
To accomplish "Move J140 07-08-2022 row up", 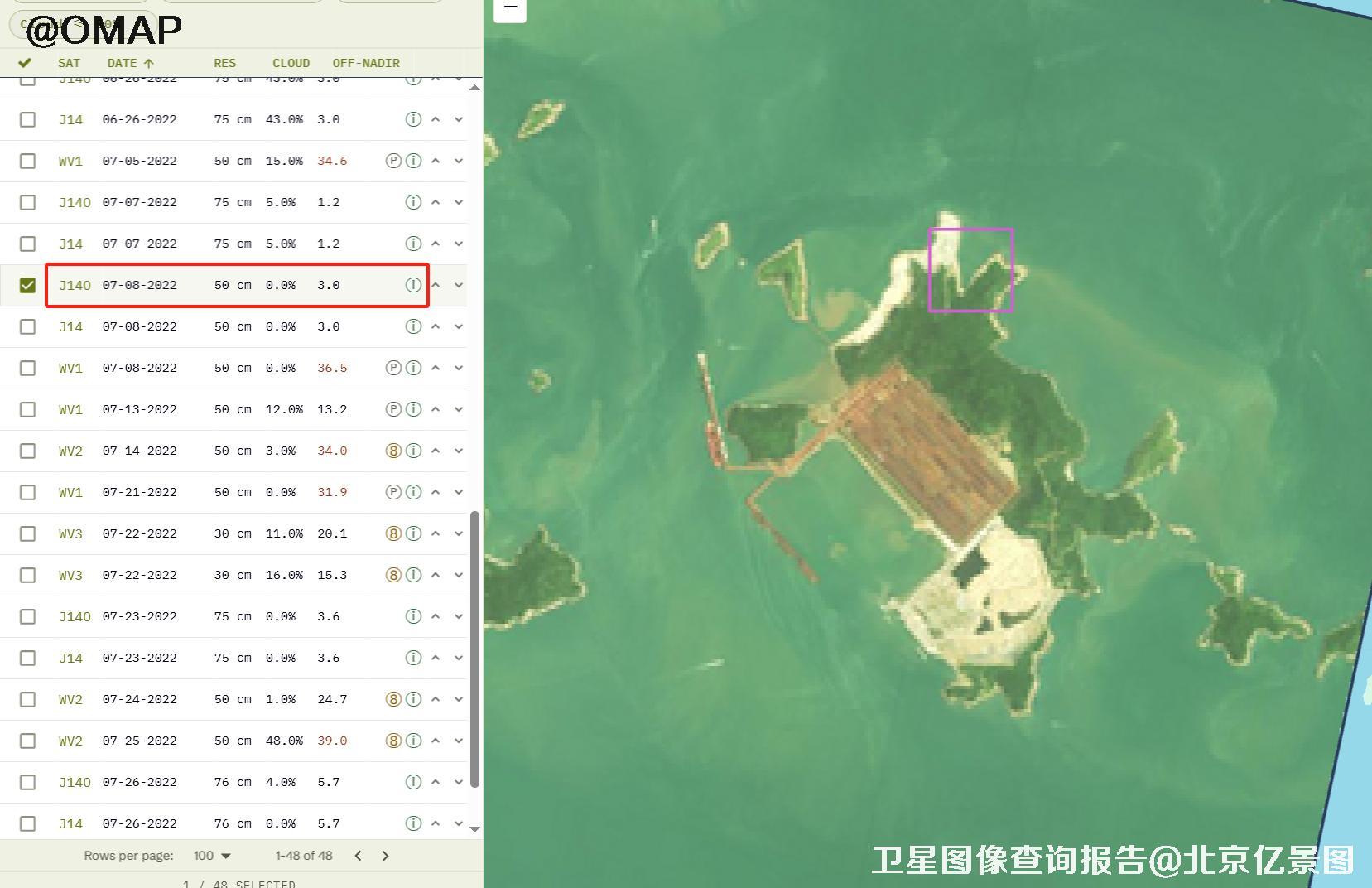I will click(436, 285).
